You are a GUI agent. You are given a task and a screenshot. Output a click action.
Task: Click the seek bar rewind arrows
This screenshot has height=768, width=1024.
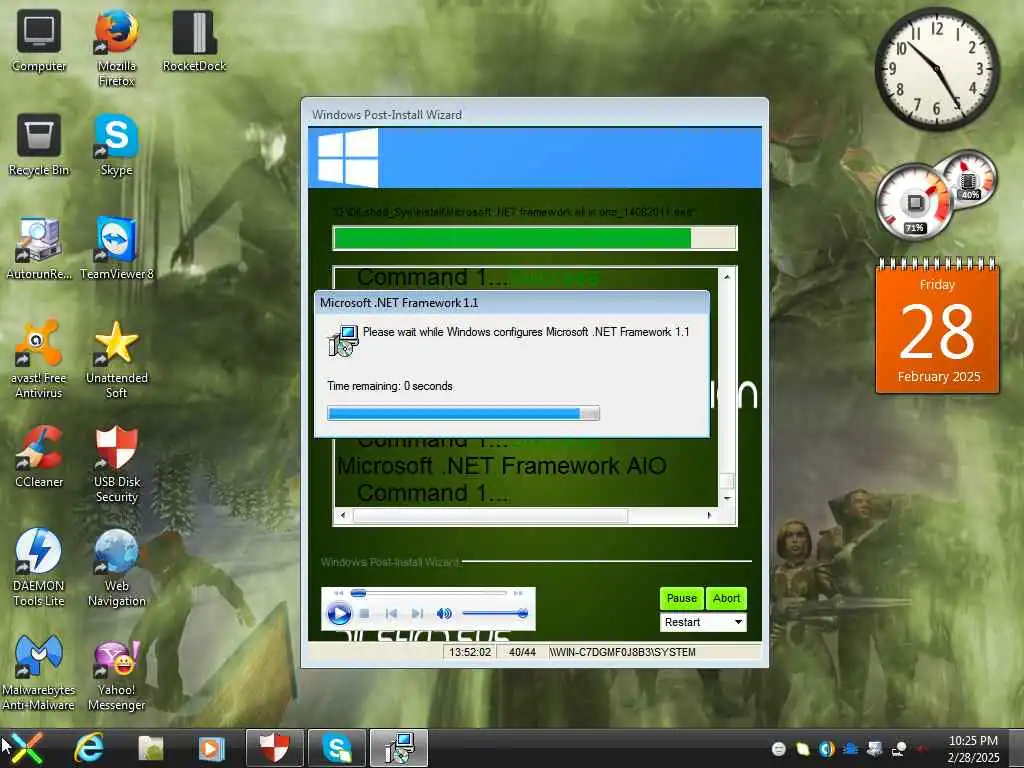click(338, 593)
